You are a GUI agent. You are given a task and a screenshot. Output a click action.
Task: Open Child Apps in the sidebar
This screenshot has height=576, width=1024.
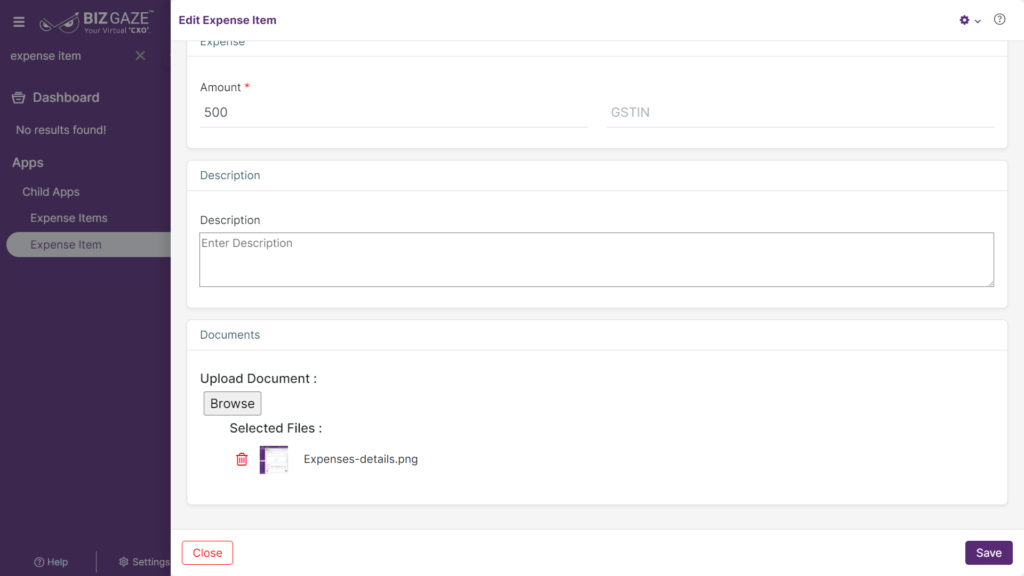[x=51, y=192]
